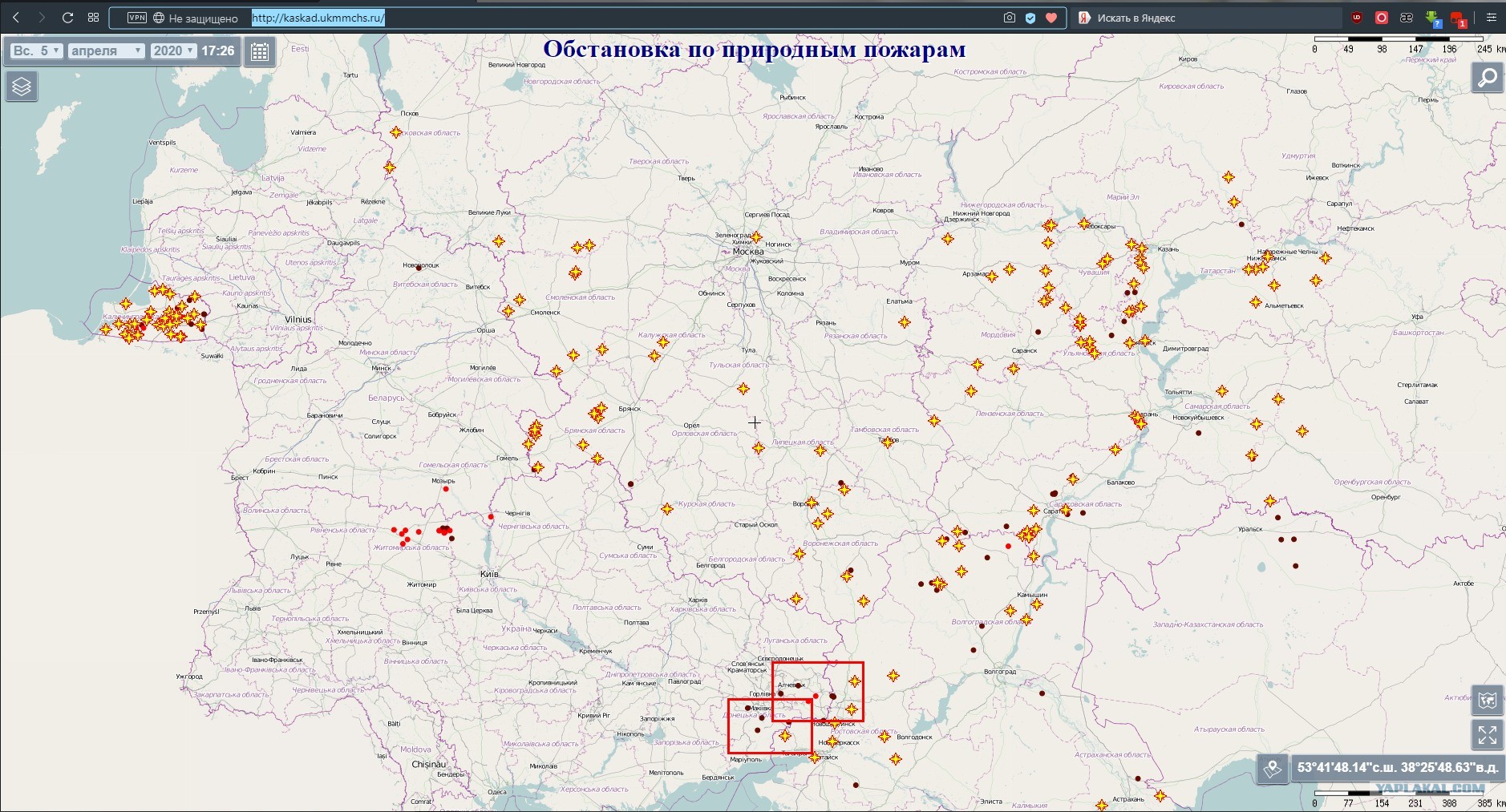The image size is (1506, 812).
Task: Click the 'Тула' city label
Action: pos(748,350)
